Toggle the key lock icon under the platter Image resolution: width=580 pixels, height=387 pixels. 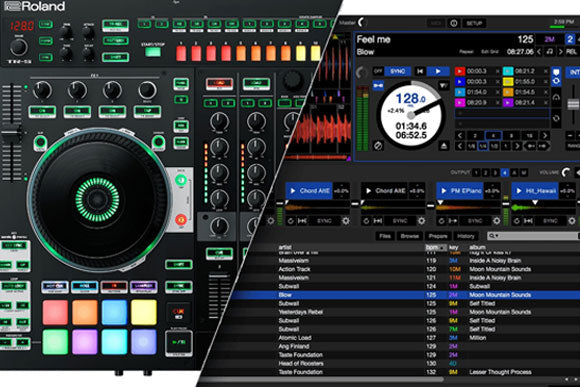[378, 146]
